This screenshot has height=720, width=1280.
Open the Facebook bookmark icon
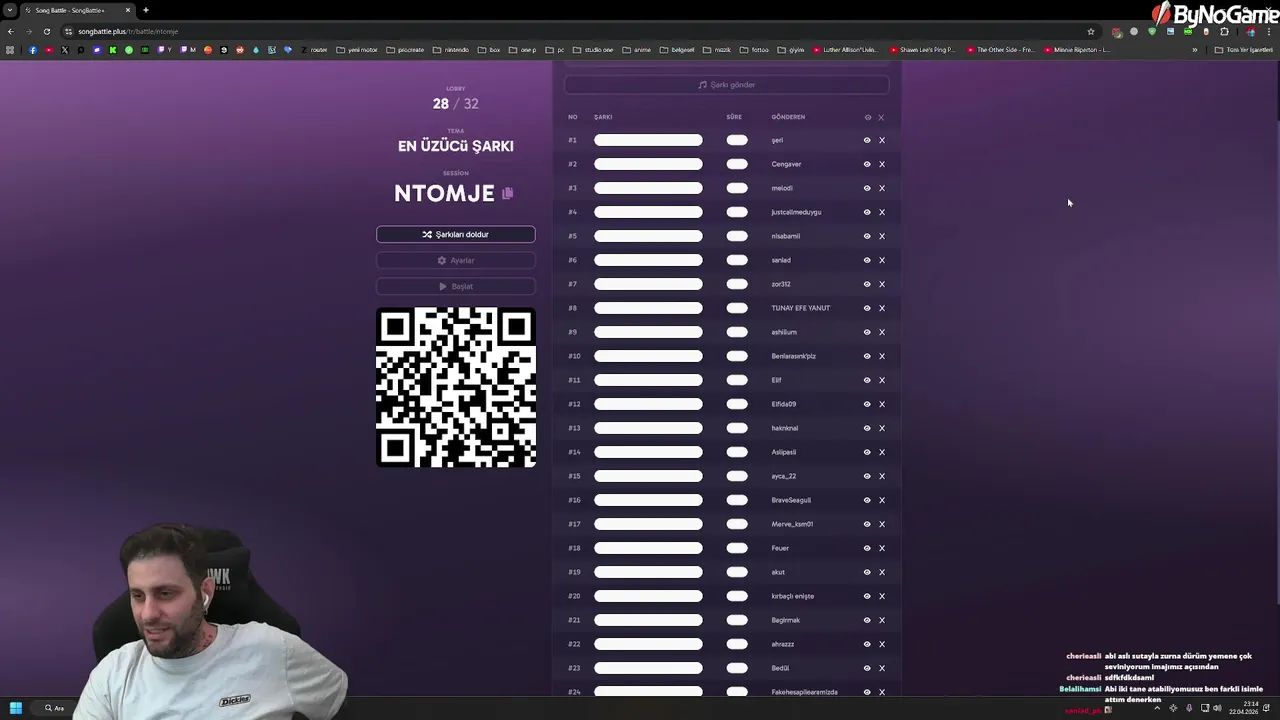33,50
